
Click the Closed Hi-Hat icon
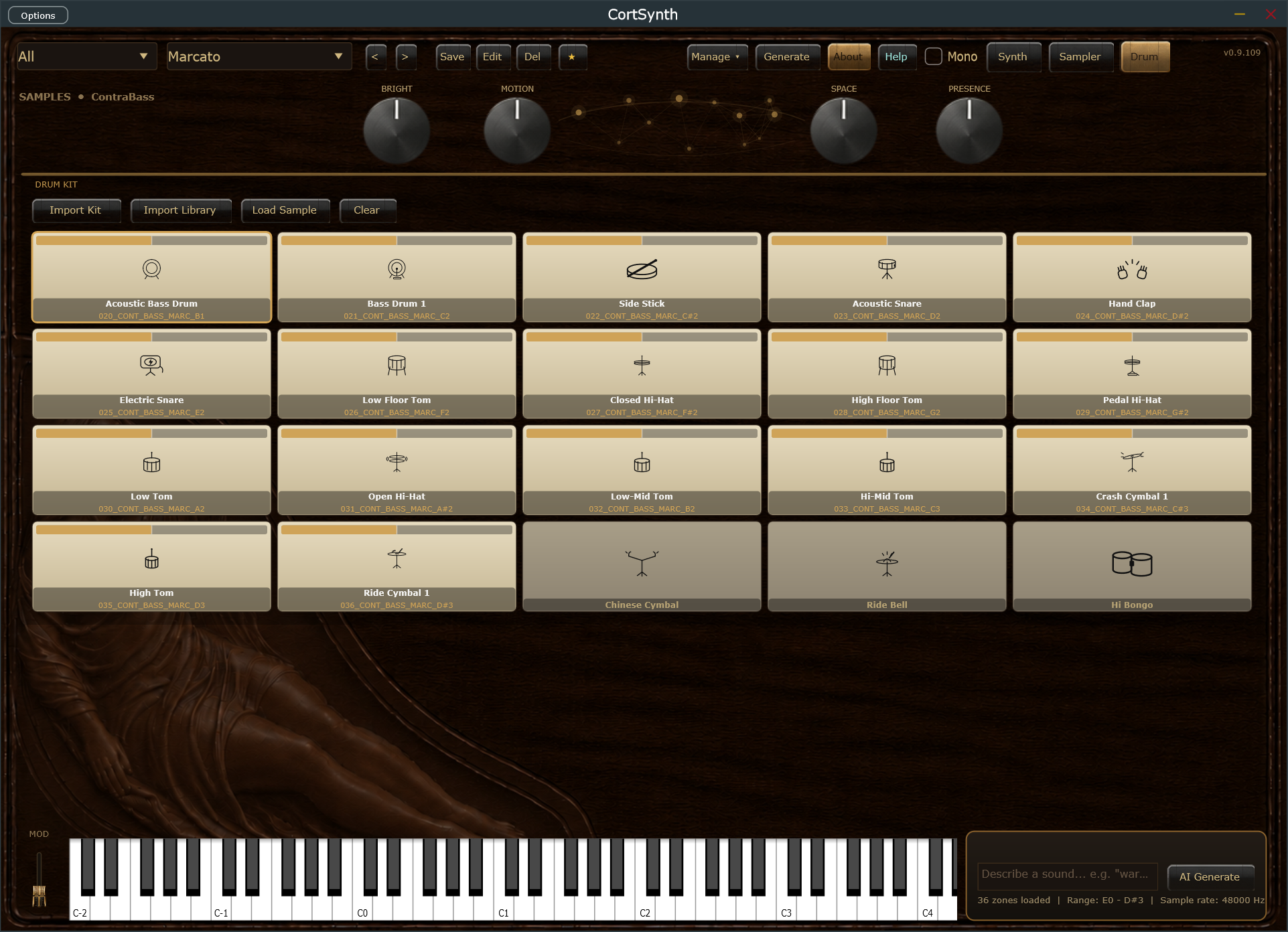[x=642, y=366]
